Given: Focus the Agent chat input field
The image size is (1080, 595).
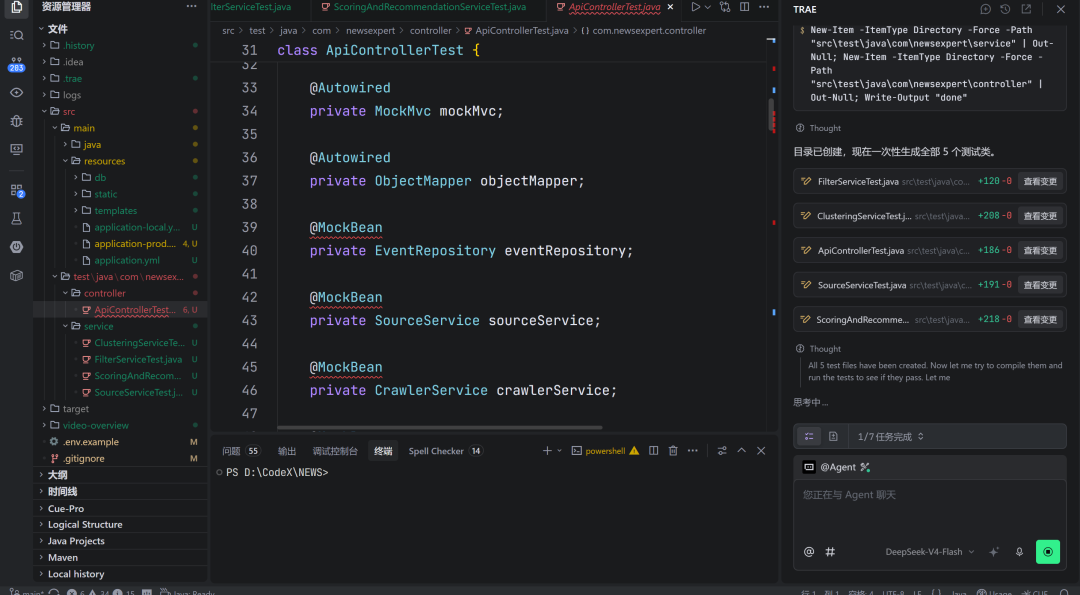Looking at the screenshot, I should (930, 510).
